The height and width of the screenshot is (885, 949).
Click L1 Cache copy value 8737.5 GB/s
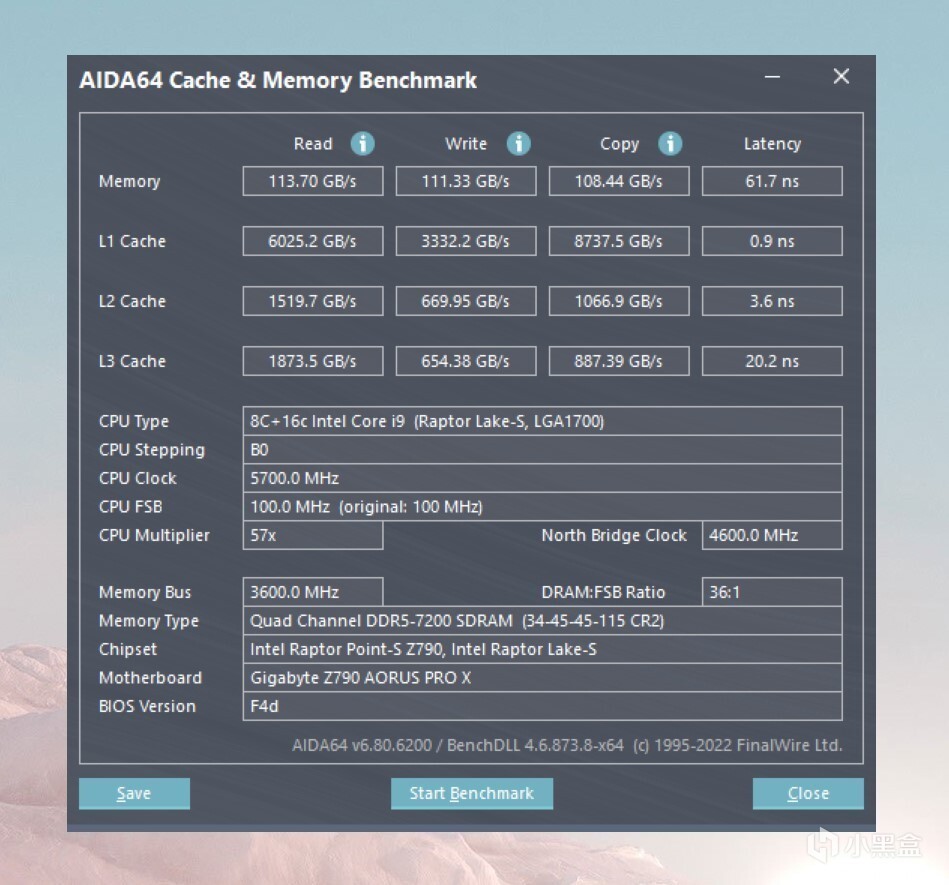(619, 241)
